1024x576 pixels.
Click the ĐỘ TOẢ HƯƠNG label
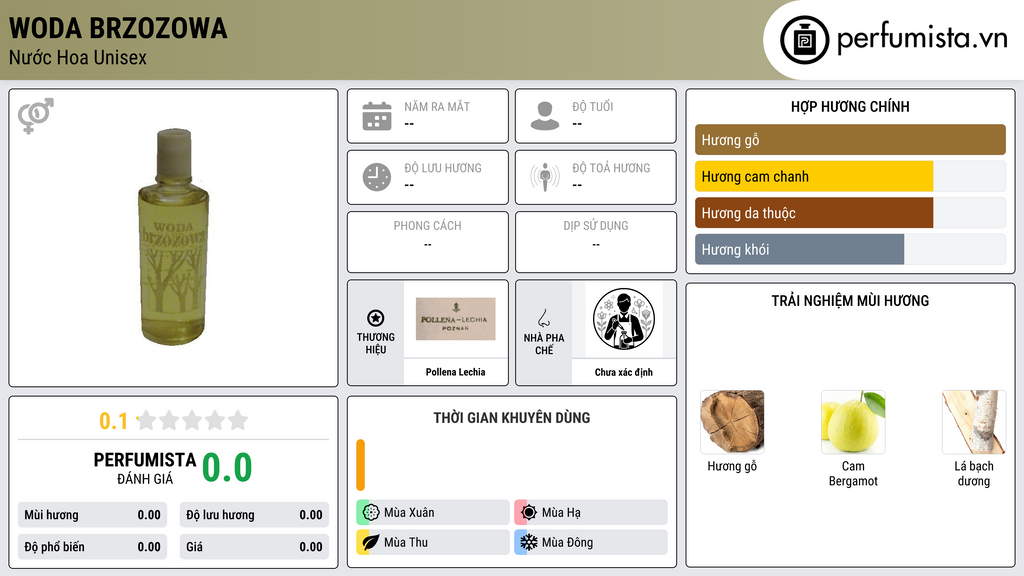click(611, 168)
